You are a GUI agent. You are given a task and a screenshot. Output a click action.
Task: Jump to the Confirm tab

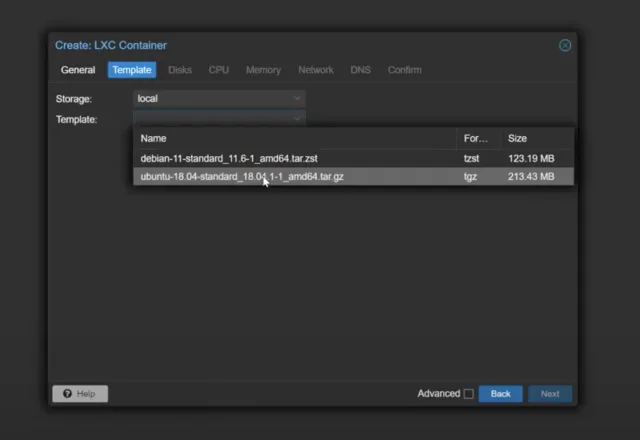404,70
